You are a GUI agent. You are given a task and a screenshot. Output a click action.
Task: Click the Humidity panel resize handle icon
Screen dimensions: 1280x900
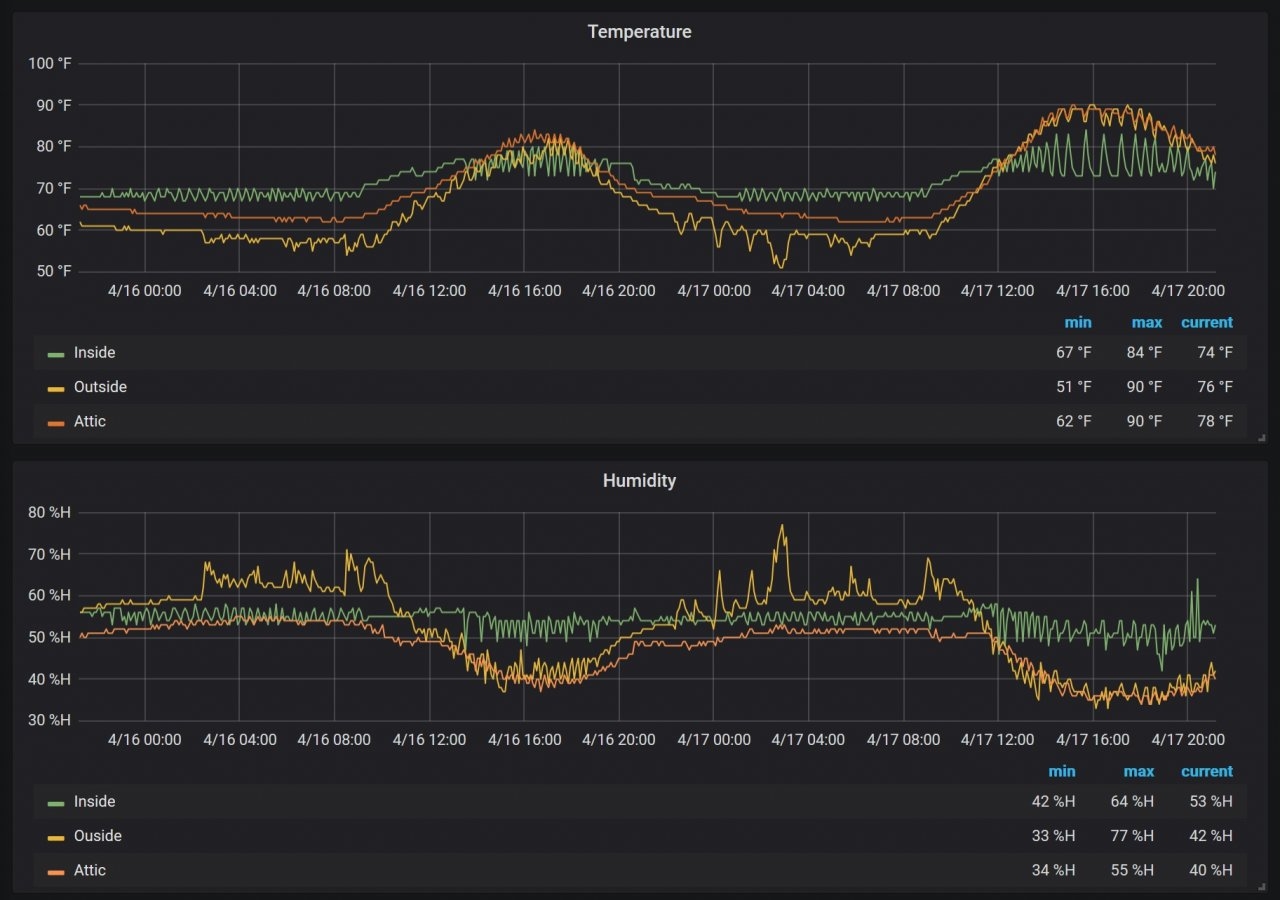(x=1262, y=886)
